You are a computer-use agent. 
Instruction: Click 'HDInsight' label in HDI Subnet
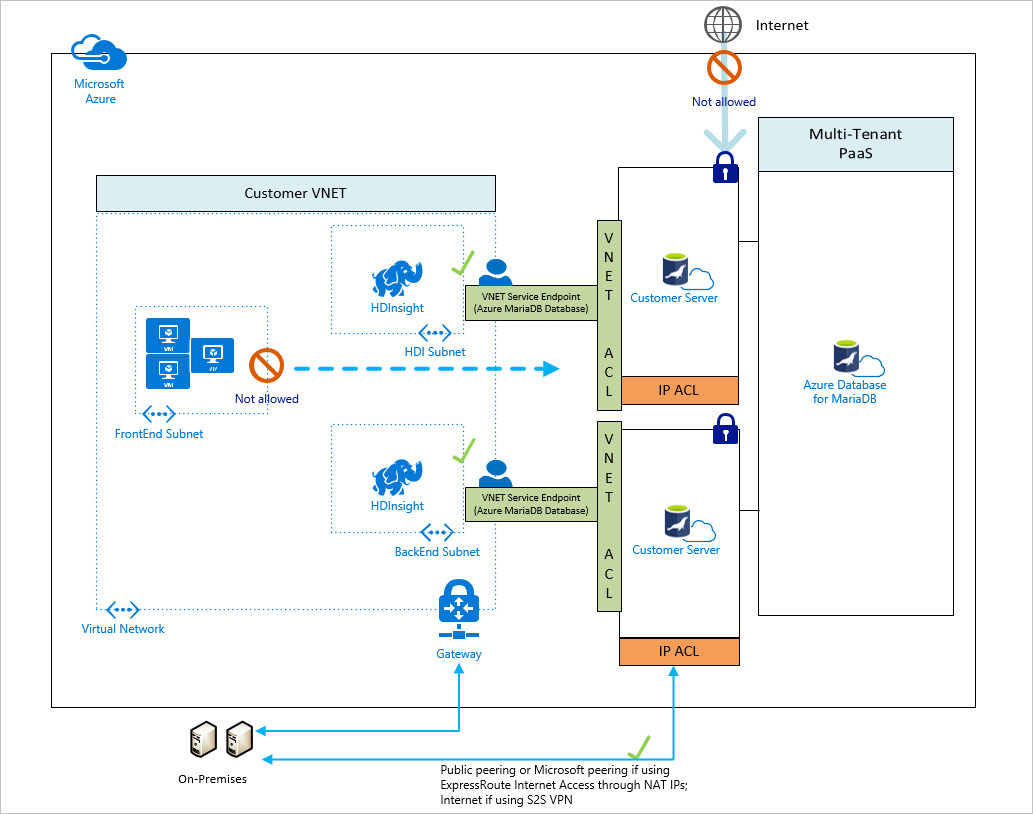(397, 308)
